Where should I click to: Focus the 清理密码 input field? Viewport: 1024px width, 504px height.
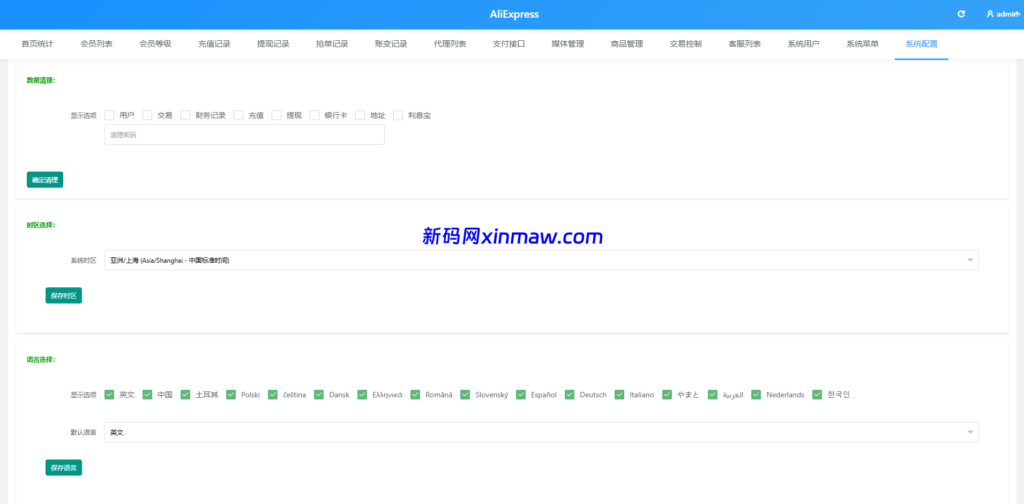(244, 134)
